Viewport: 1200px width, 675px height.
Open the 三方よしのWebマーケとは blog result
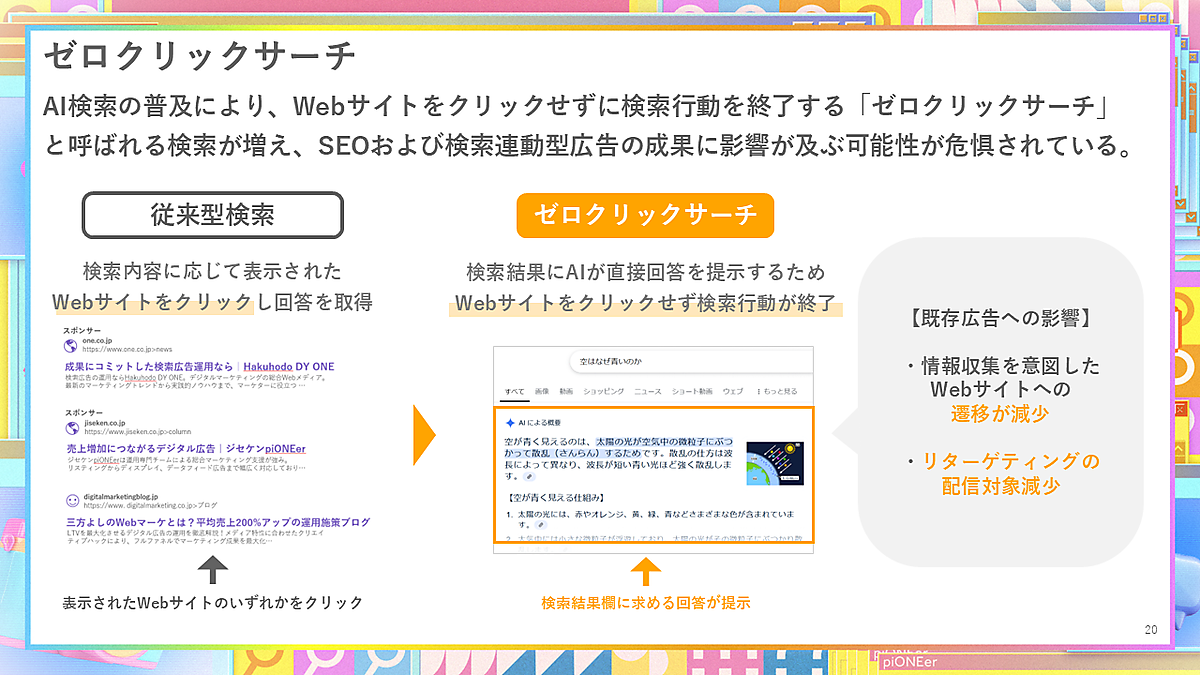pyautogui.click(x=217, y=522)
